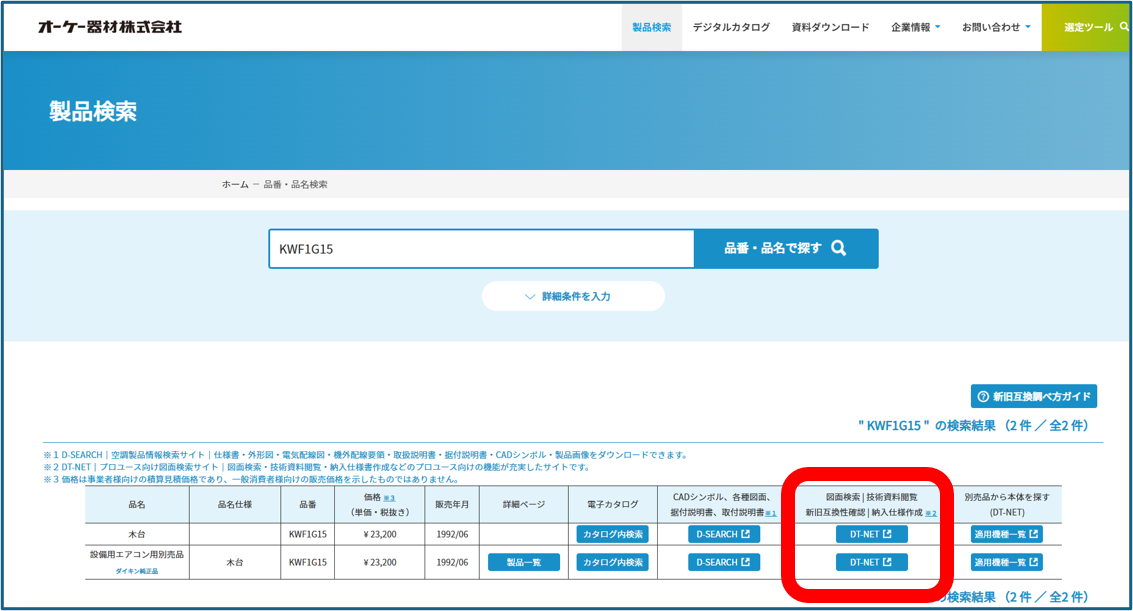The width and height of the screenshot is (1133, 611).
Task: Click DT-NET button in 設備用エアコン用別売品 row
Action: (x=871, y=562)
